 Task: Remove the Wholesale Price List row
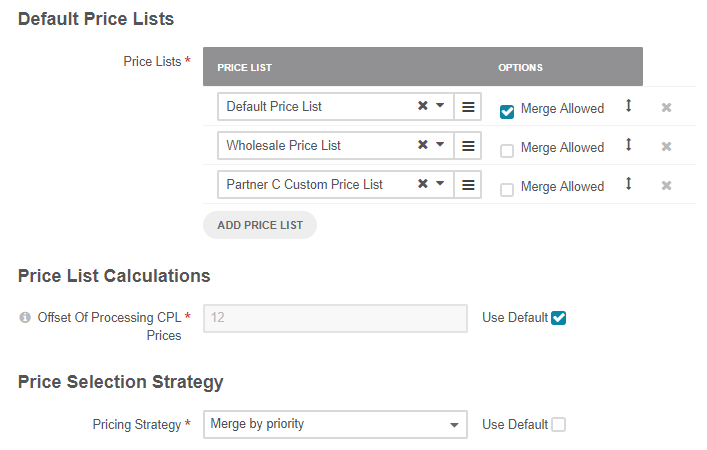666,147
